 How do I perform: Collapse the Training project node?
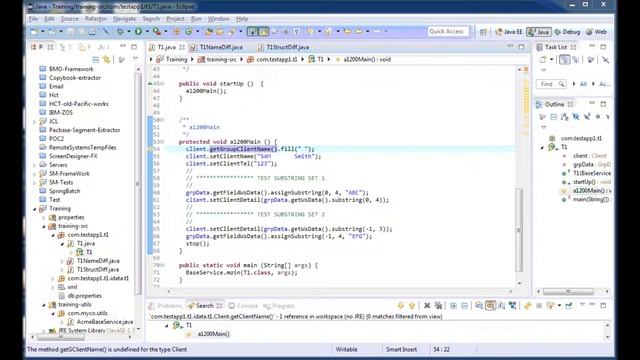click(34, 209)
